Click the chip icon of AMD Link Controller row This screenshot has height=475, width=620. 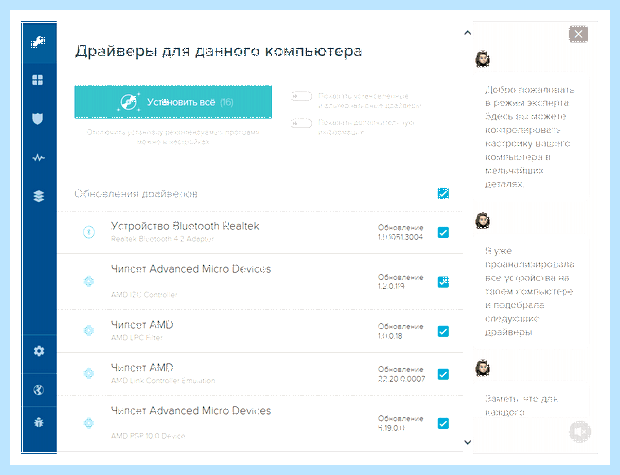click(x=89, y=373)
